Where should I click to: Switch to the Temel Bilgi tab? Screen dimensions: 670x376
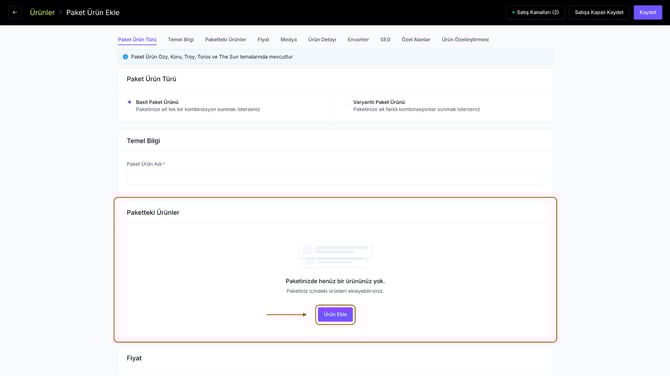click(x=181, y=39)
